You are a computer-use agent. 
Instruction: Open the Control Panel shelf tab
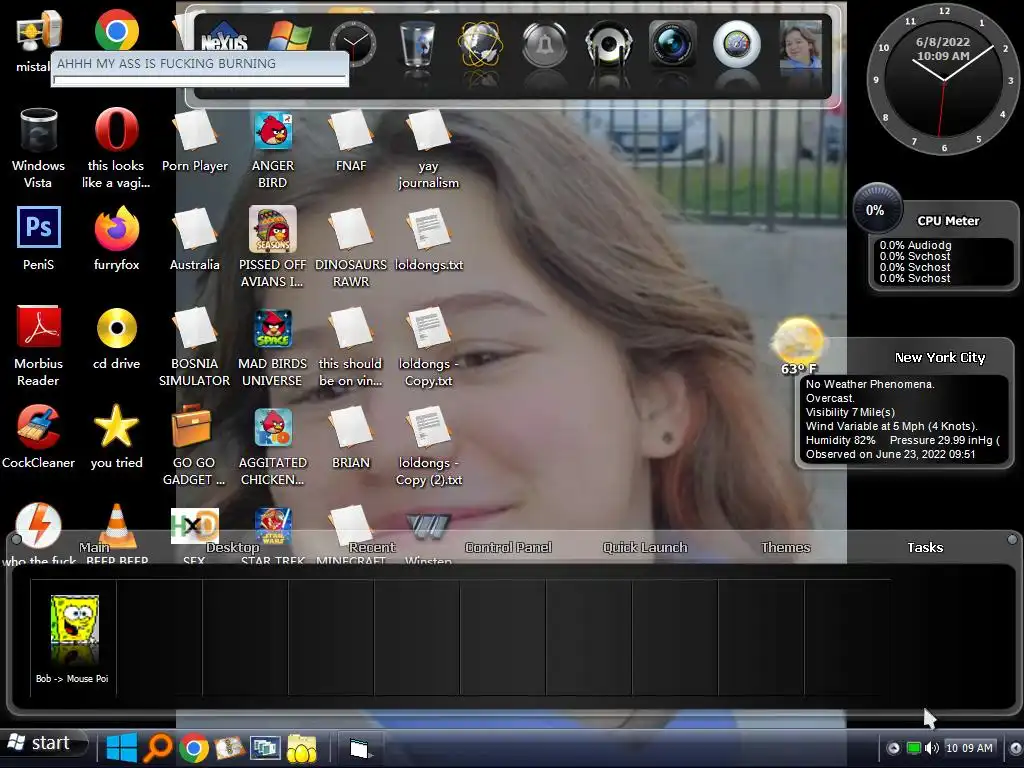pyautogui.click(x=508, y=547)
